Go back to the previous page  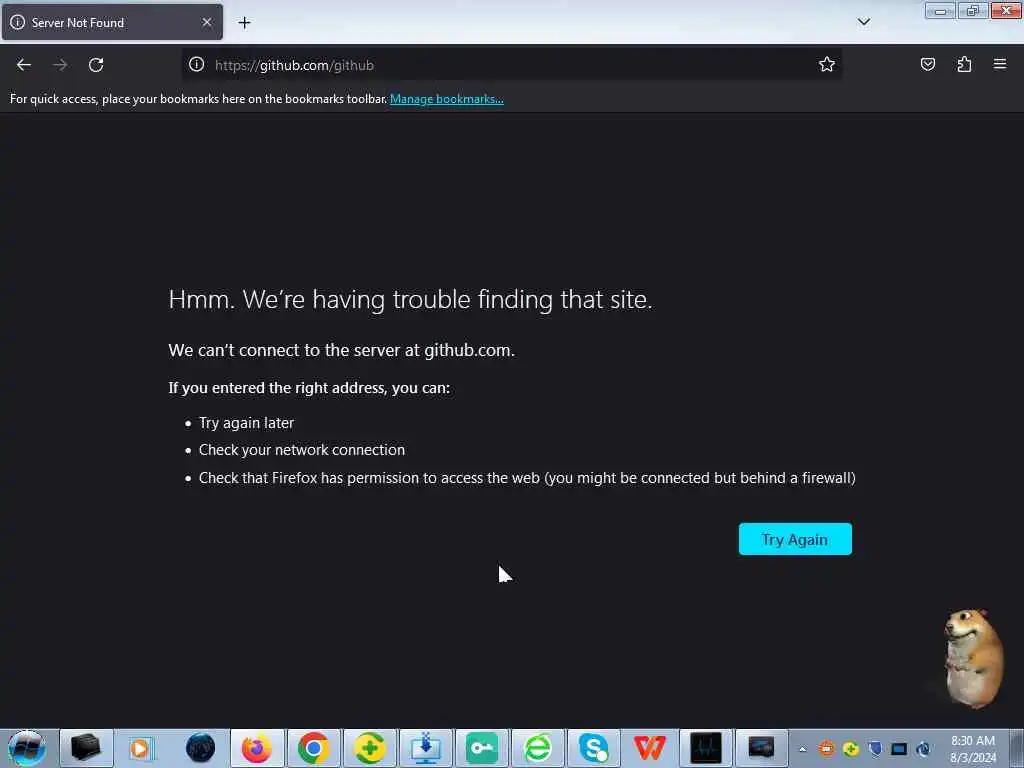click(24, 65)
